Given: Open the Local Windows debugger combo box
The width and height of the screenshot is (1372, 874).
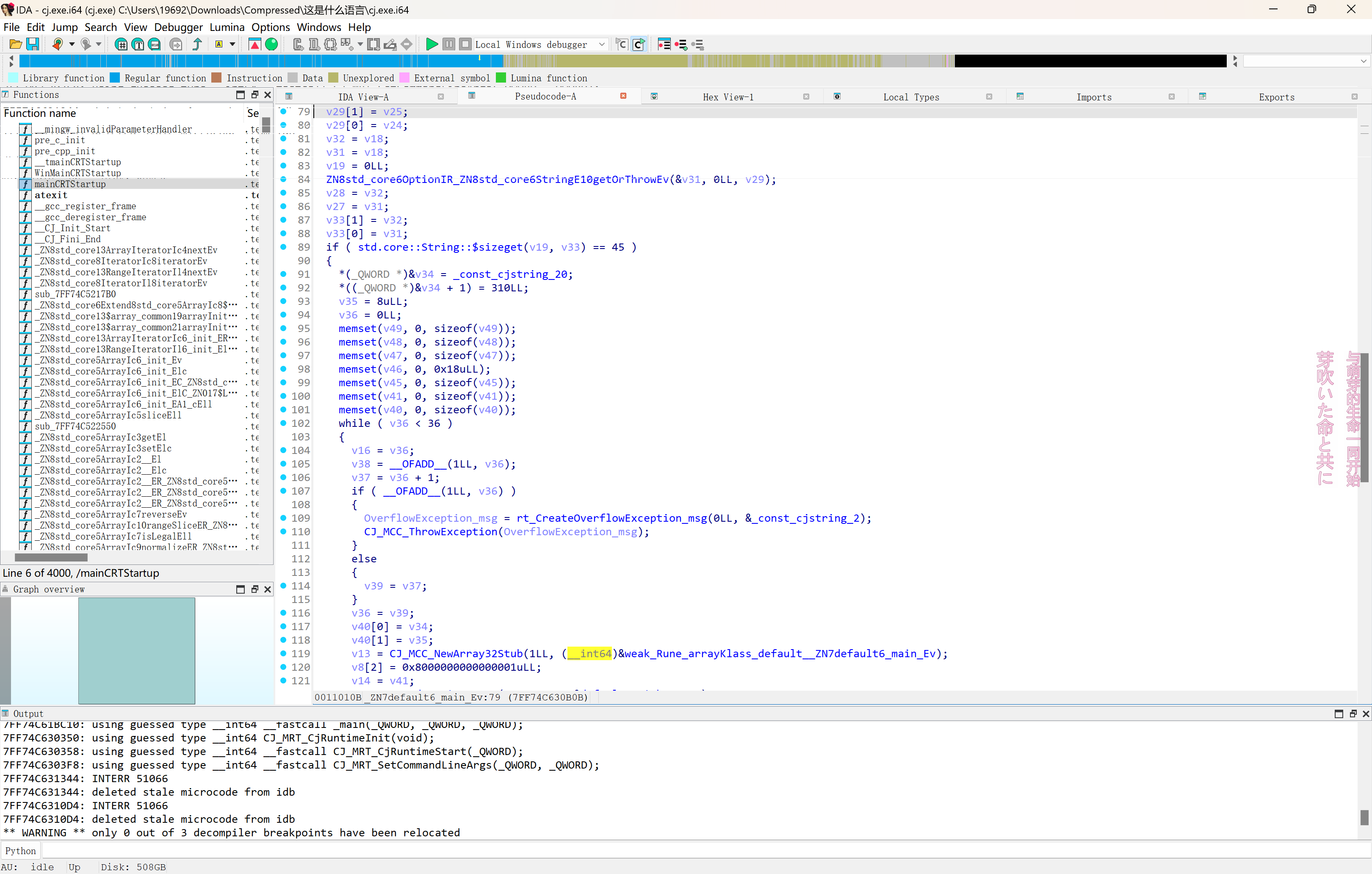Looking at the screenshot, I should [x=541, y=44].
